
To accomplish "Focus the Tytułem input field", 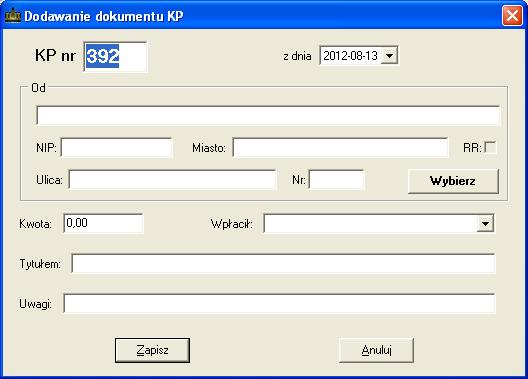I will pyautogui.click(x=283, y=264).
